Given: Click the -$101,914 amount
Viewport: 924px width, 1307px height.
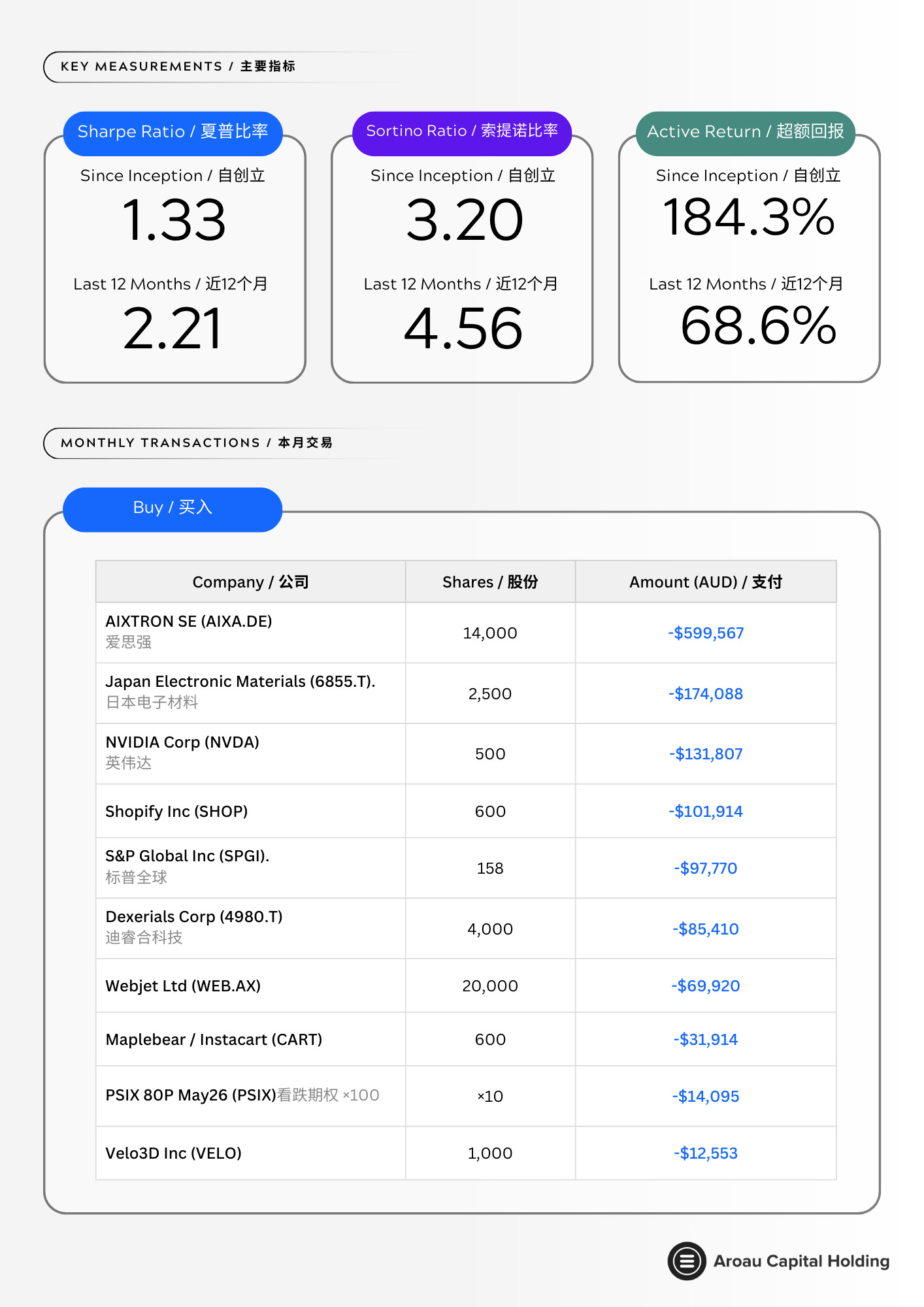Looking at the screenshot, I should (706, 812).
